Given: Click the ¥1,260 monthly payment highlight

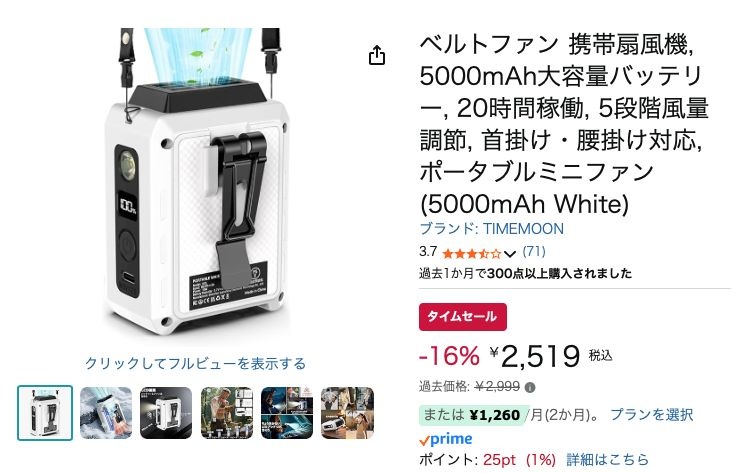Looking at the screenshot, I should tap(474, 415).
